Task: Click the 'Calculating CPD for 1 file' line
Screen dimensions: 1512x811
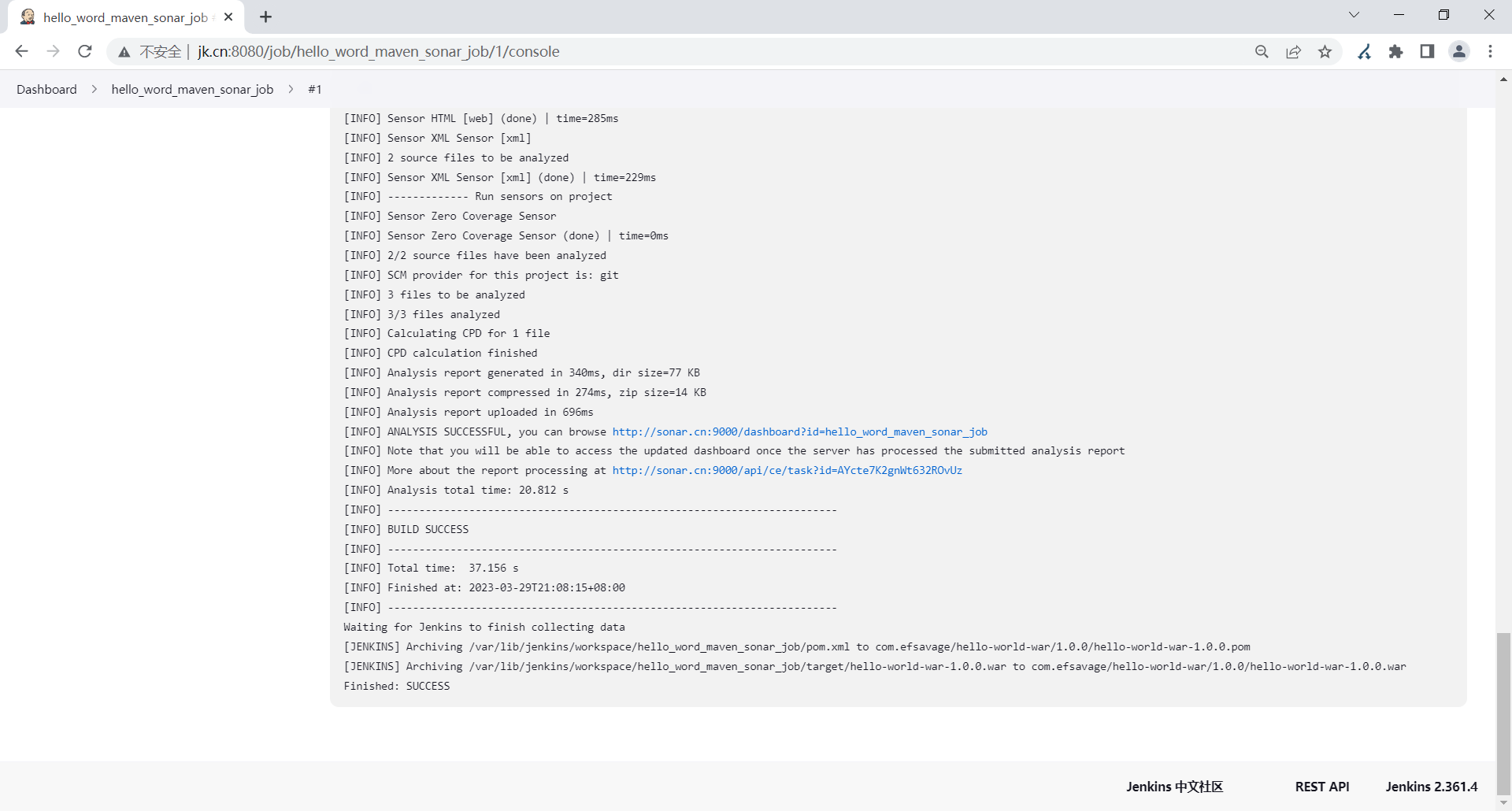Action: [x=447, y=333]
